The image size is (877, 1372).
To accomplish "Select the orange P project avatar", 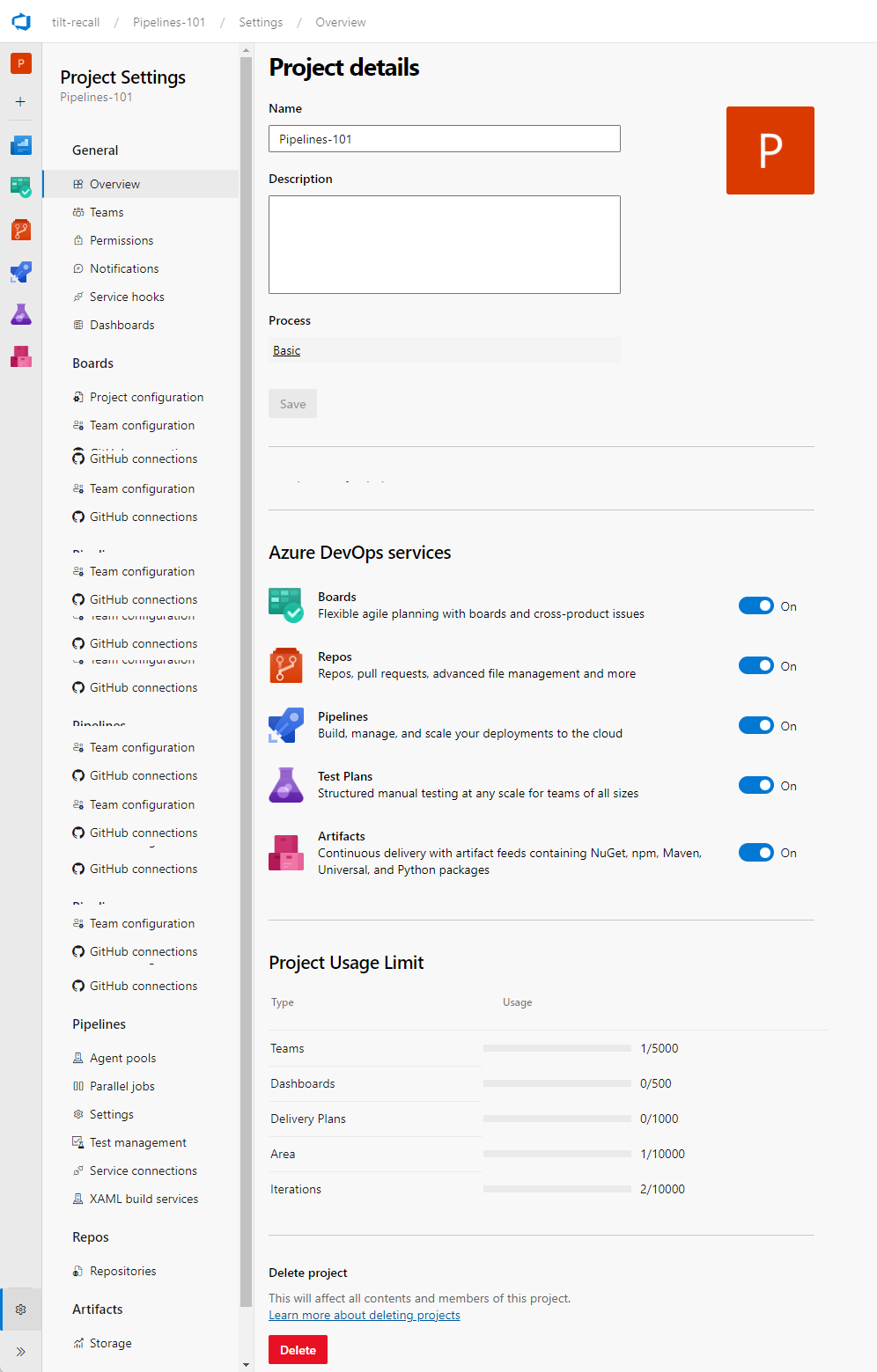I will [20, 63].
